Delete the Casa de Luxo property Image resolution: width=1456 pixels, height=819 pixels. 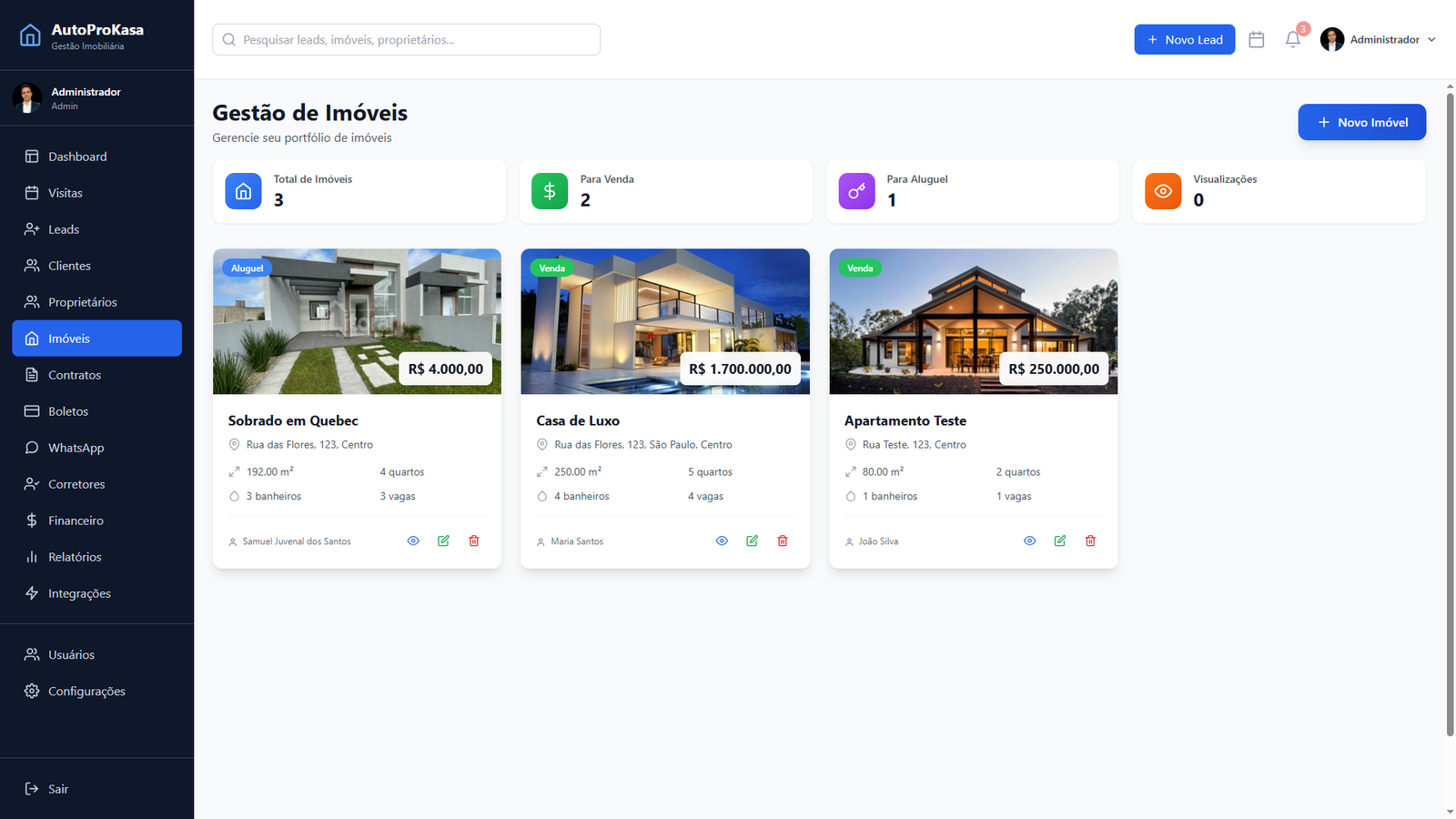click(x=782, y=541)
